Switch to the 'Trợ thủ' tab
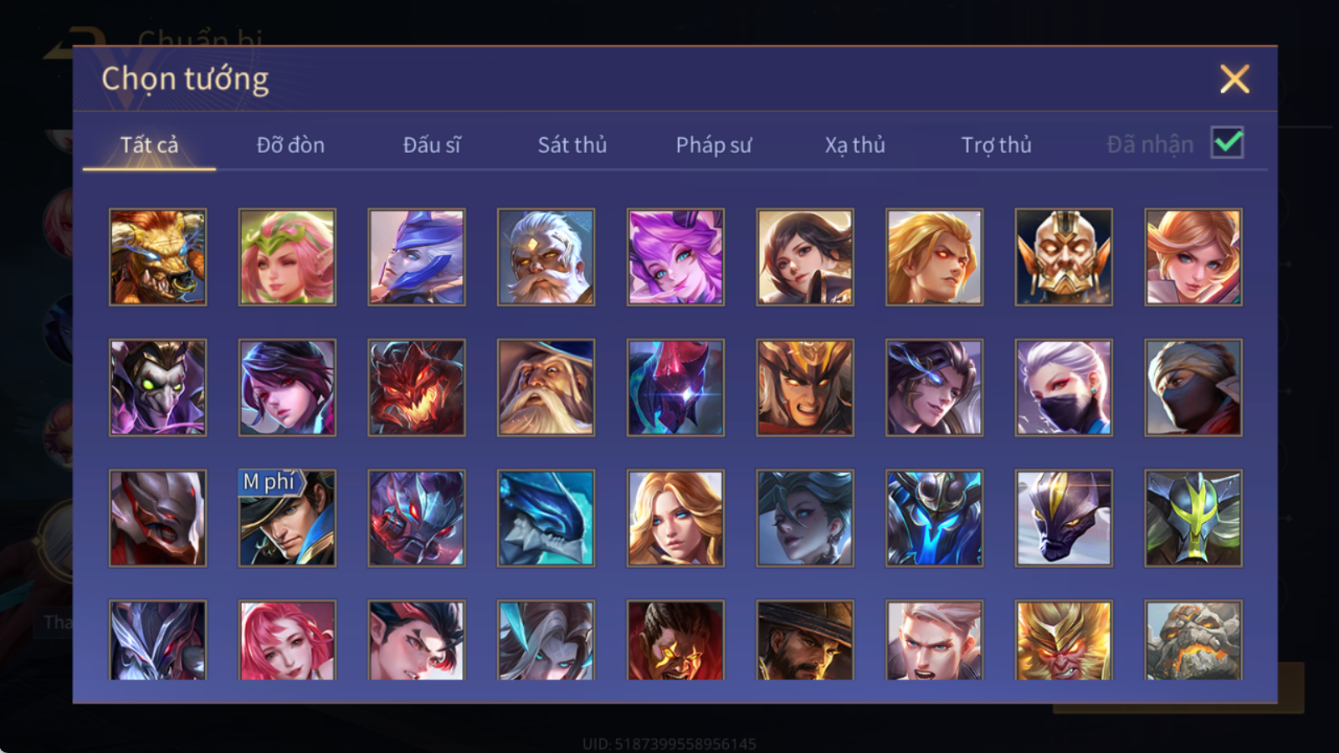This screenshot has height=753, width=1339. click(x=996, y=145)
